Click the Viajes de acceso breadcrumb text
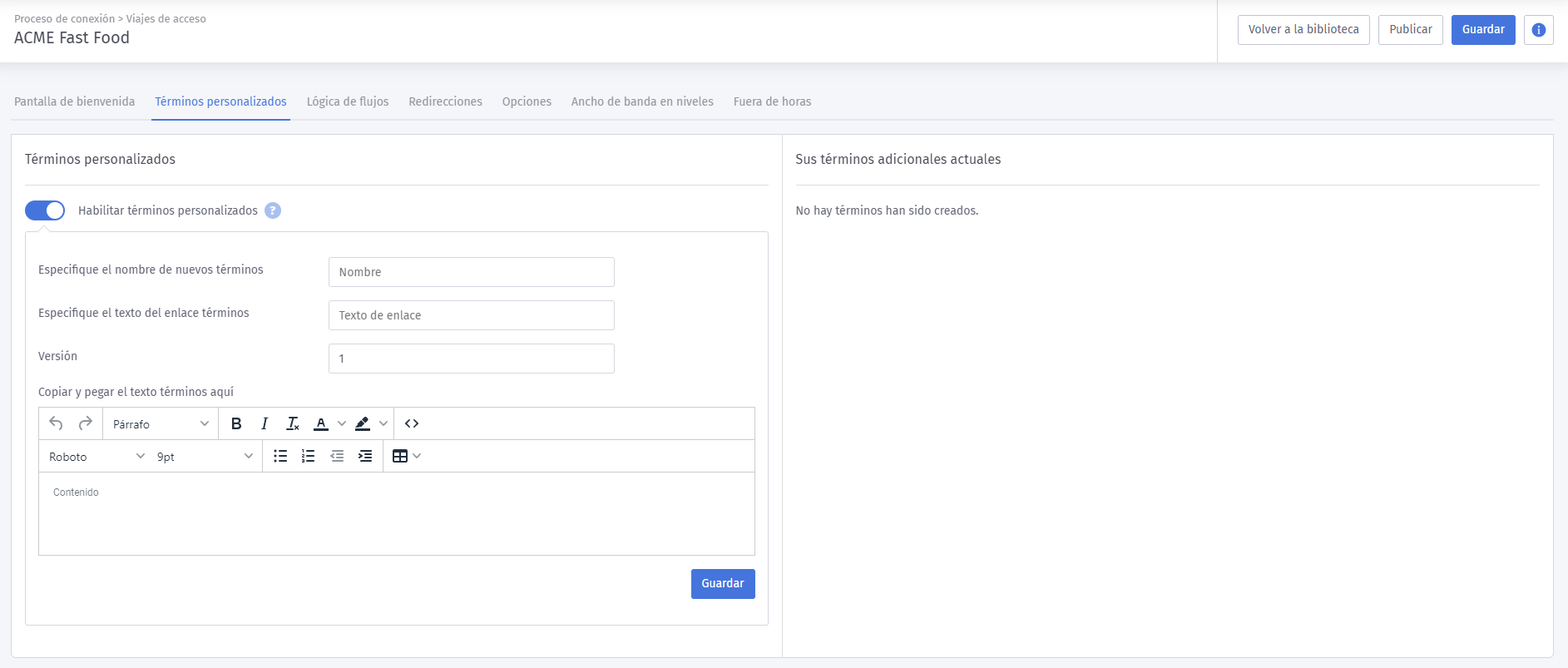This screenshot has height=668, width=1568. click(166, 18)
